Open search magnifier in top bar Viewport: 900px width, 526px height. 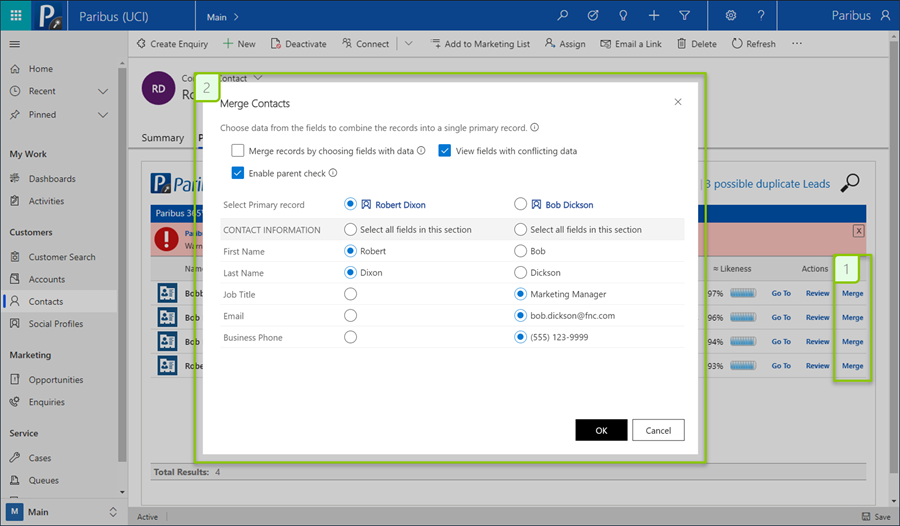pyautogui.click(x=562, y=16)
